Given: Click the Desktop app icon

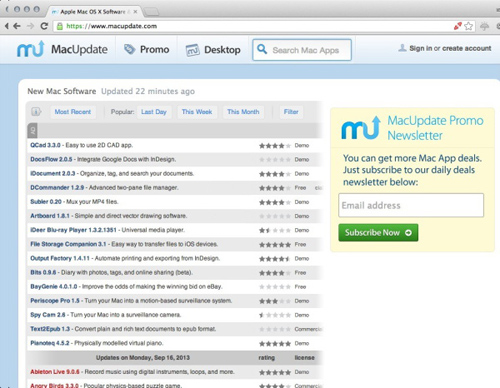Looking at the screenshot, I should [x=192, y=50].
